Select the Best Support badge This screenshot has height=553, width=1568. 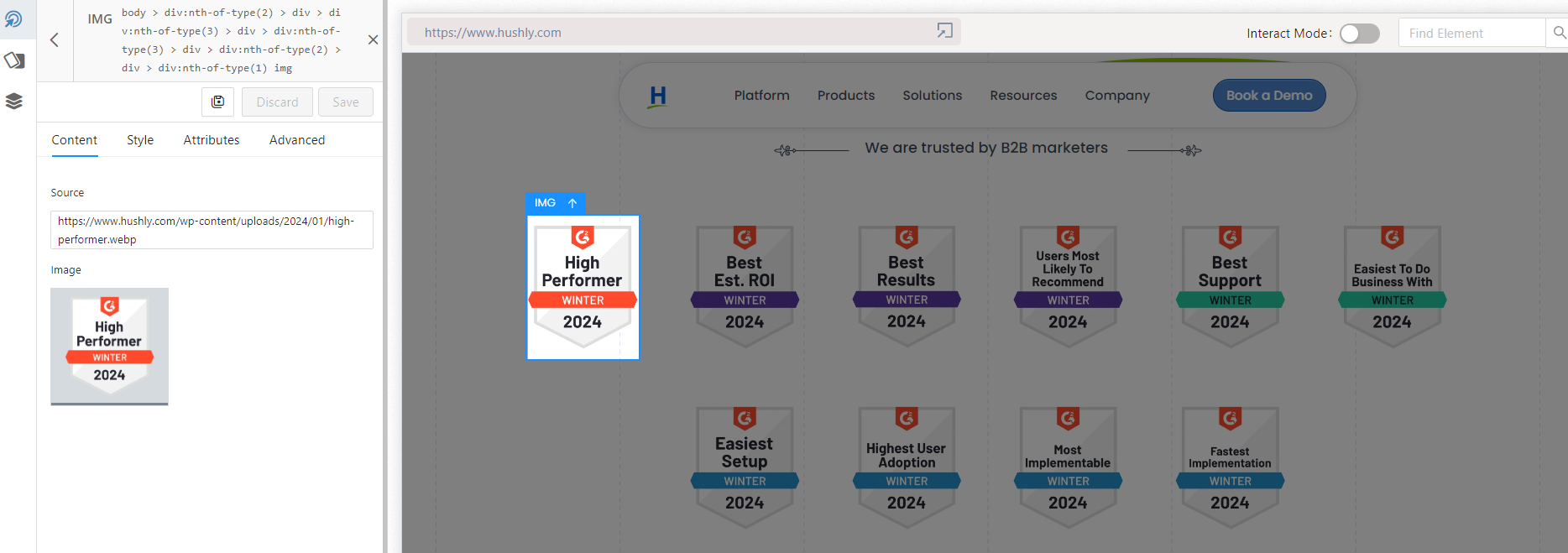(x=1230, y=286)
